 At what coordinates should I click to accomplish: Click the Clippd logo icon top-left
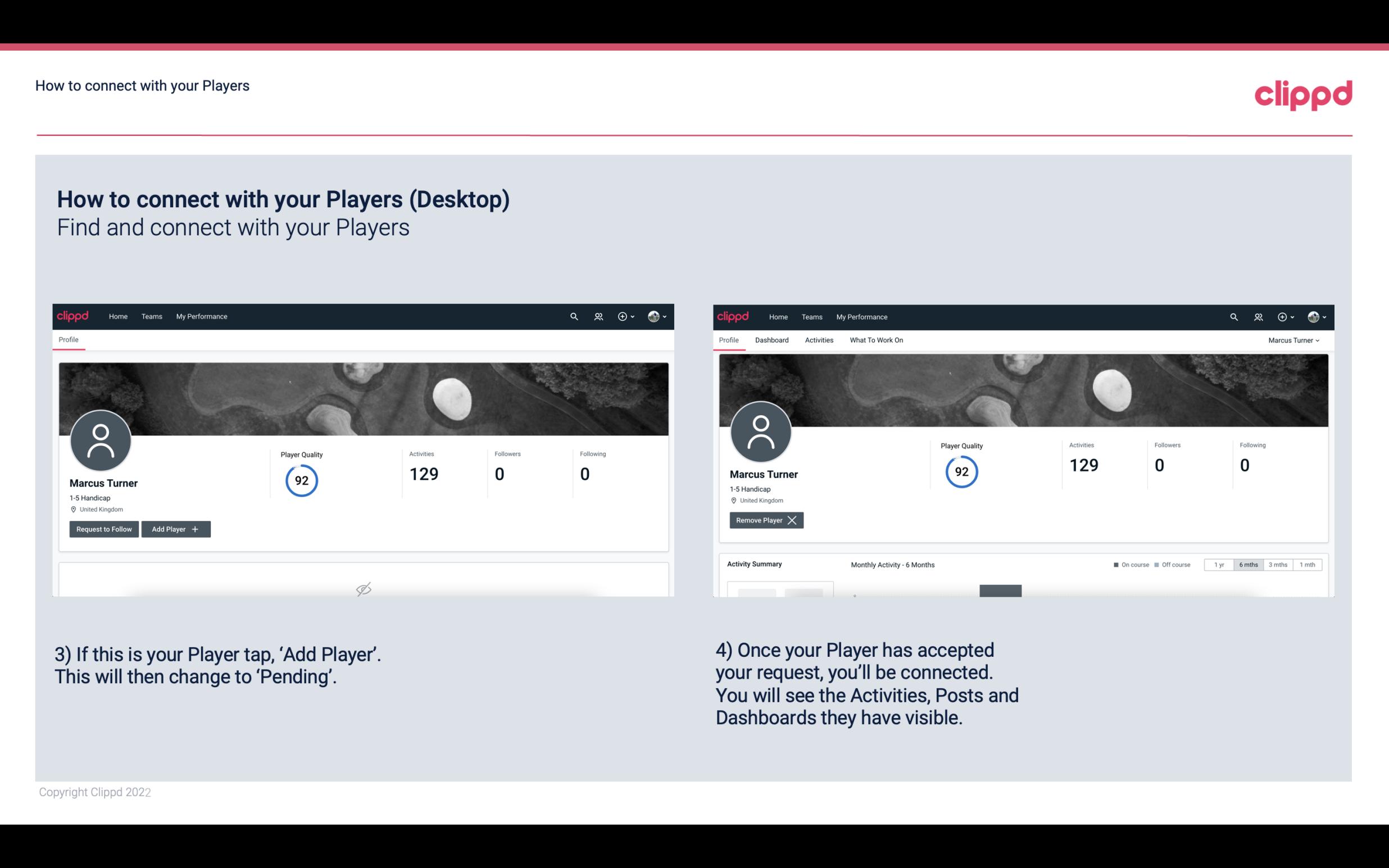[x=73, y=316]
